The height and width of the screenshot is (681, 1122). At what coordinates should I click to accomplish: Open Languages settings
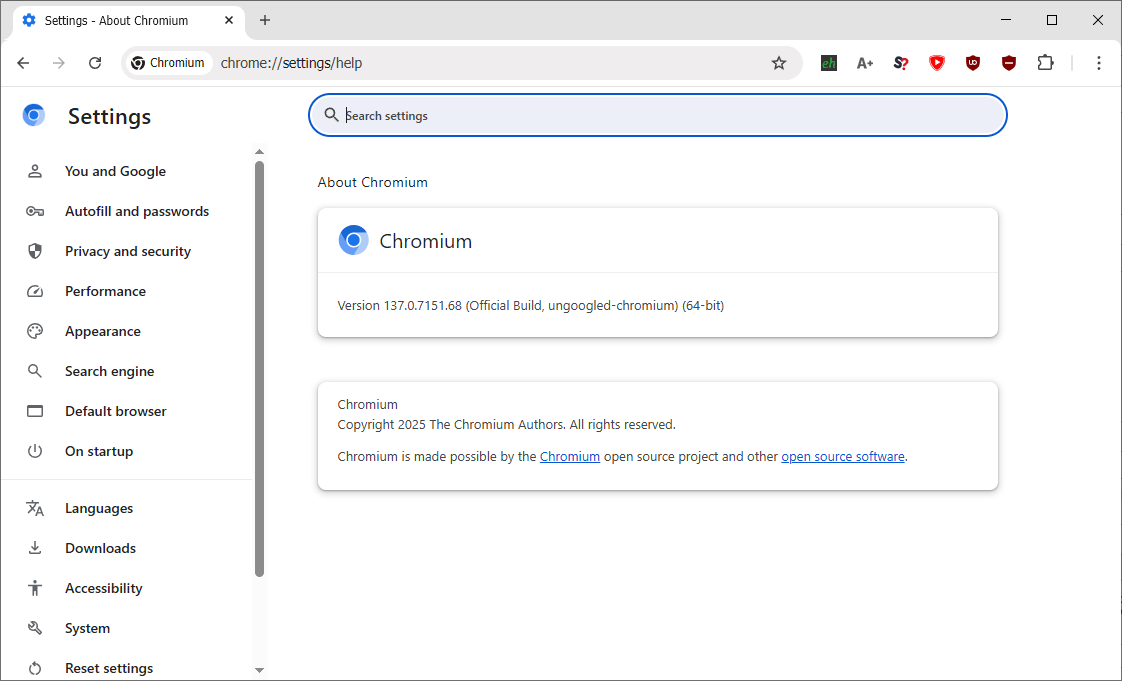[99, 509]
